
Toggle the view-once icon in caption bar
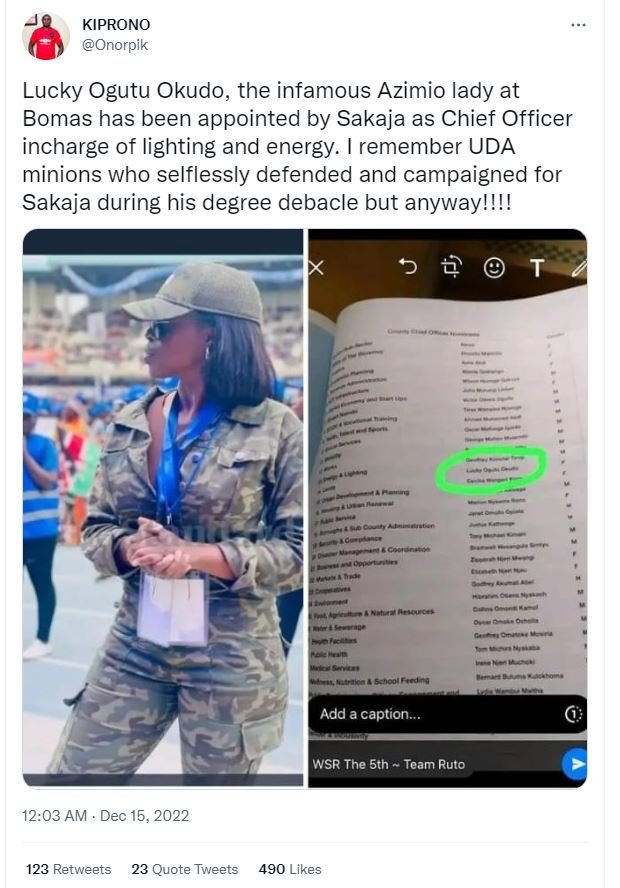click(x=574, y=714)
